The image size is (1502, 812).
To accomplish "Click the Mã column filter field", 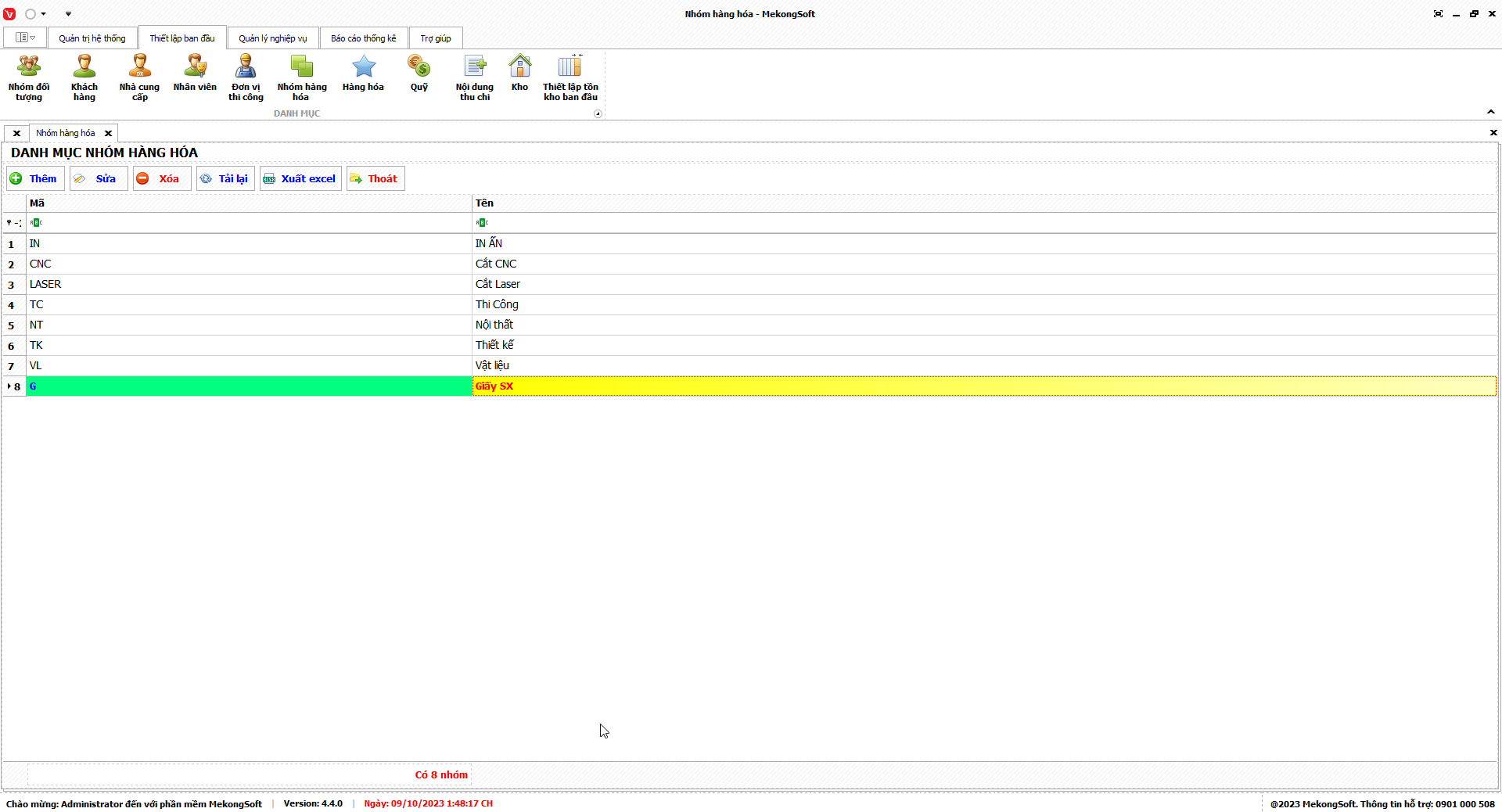I will coord(250,223).
